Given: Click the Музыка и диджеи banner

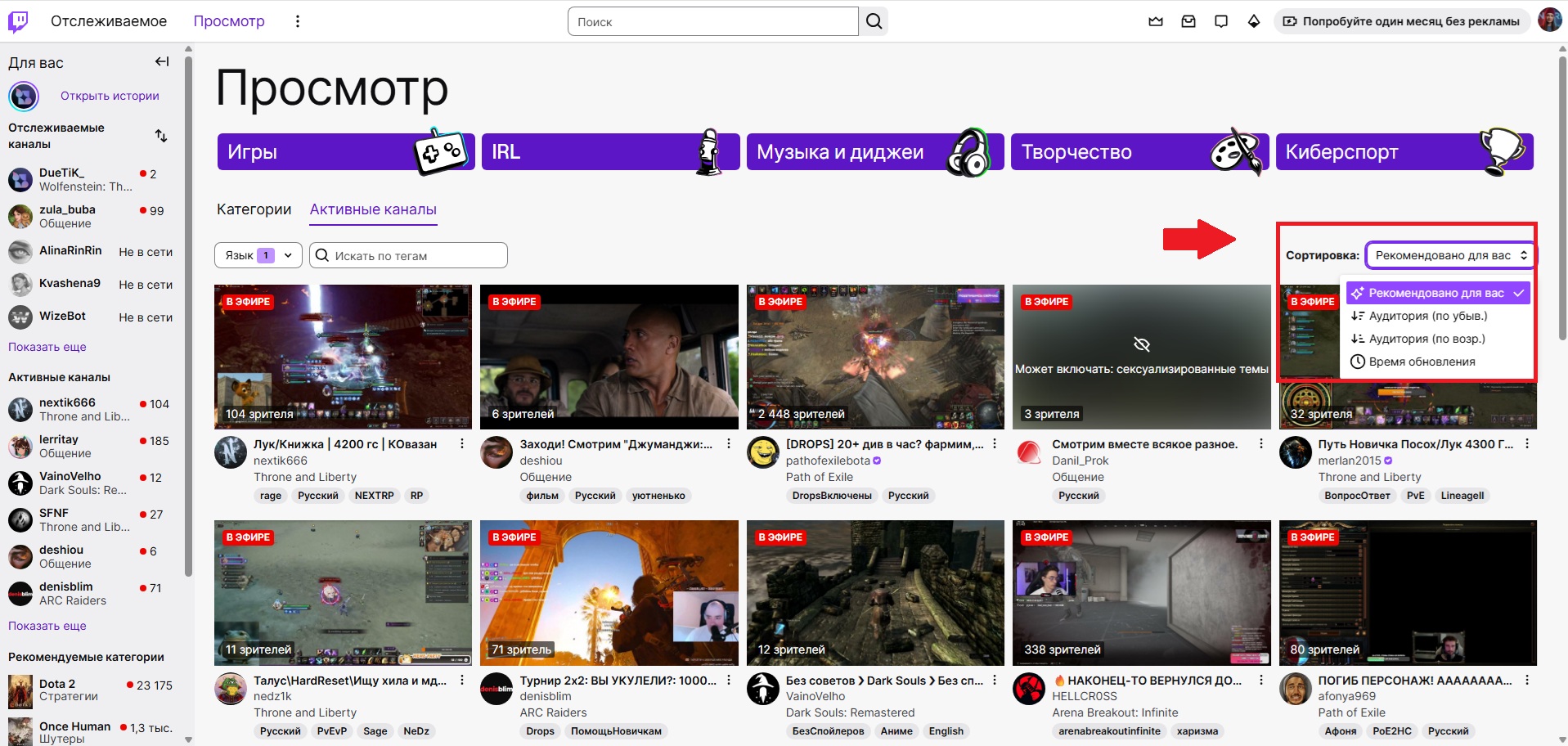Looking at the screenshot, I should pos(875,151).
